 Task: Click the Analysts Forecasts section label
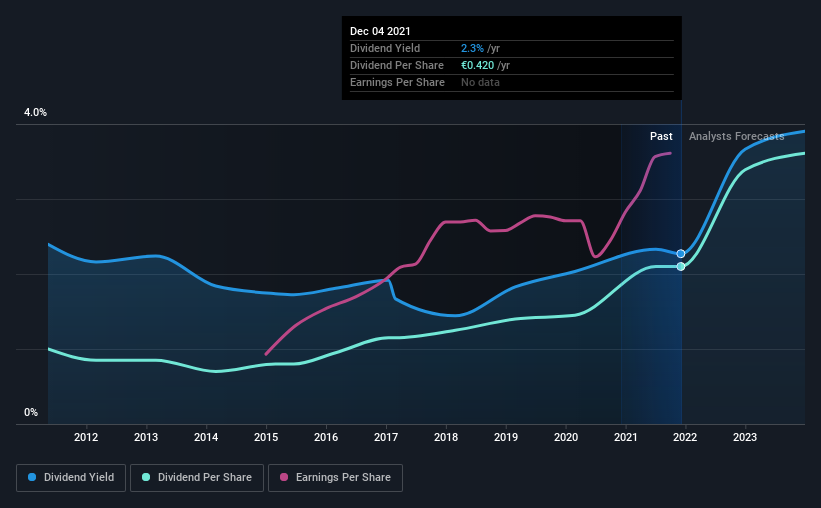737,136
